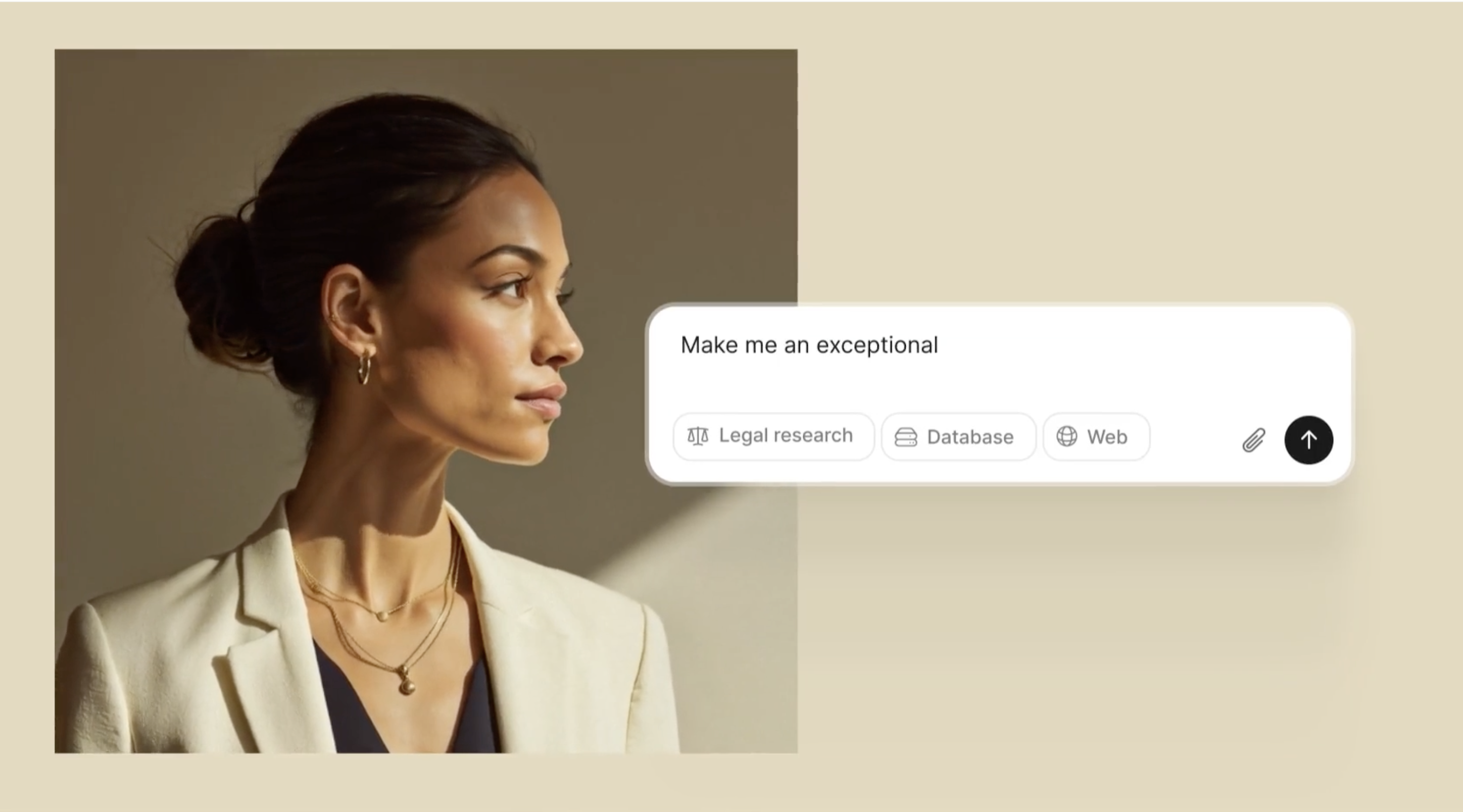This screenshot has width=1463, height=812.
Task: Click the lower pendant necklace in photo
Action: [x=406, y=682]
